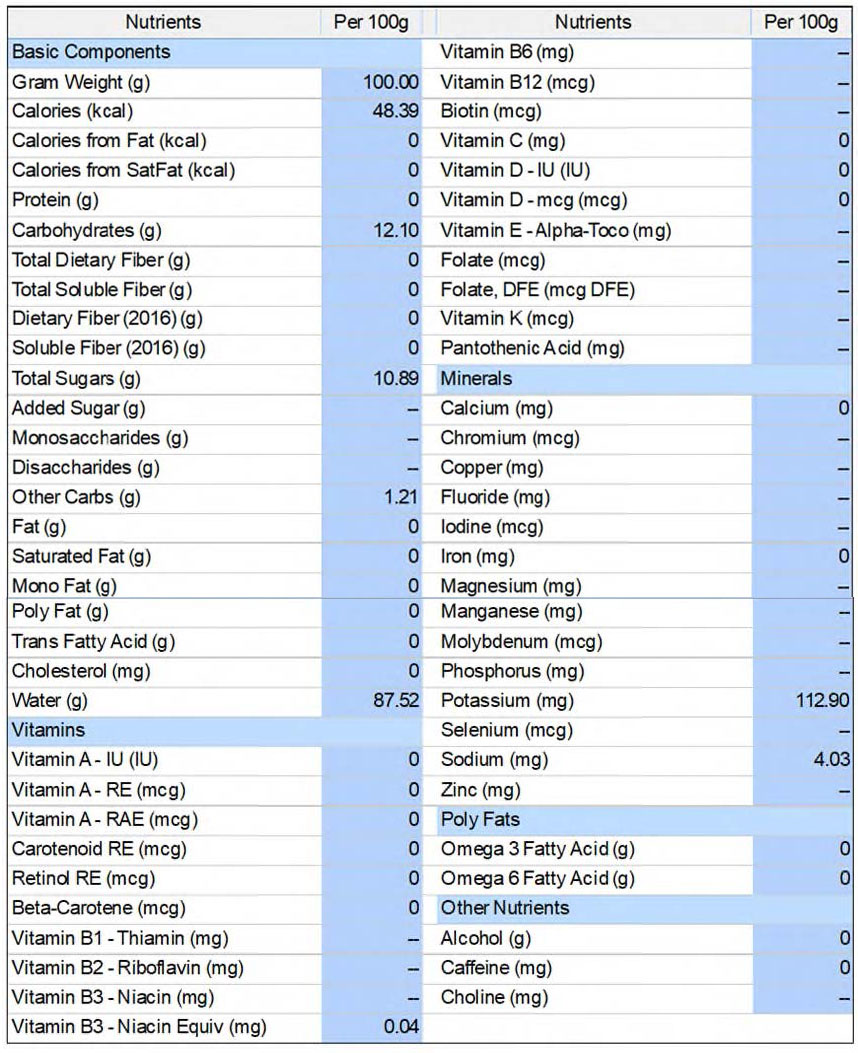Click the Other Carbs value 1.21

click(401, 497)
